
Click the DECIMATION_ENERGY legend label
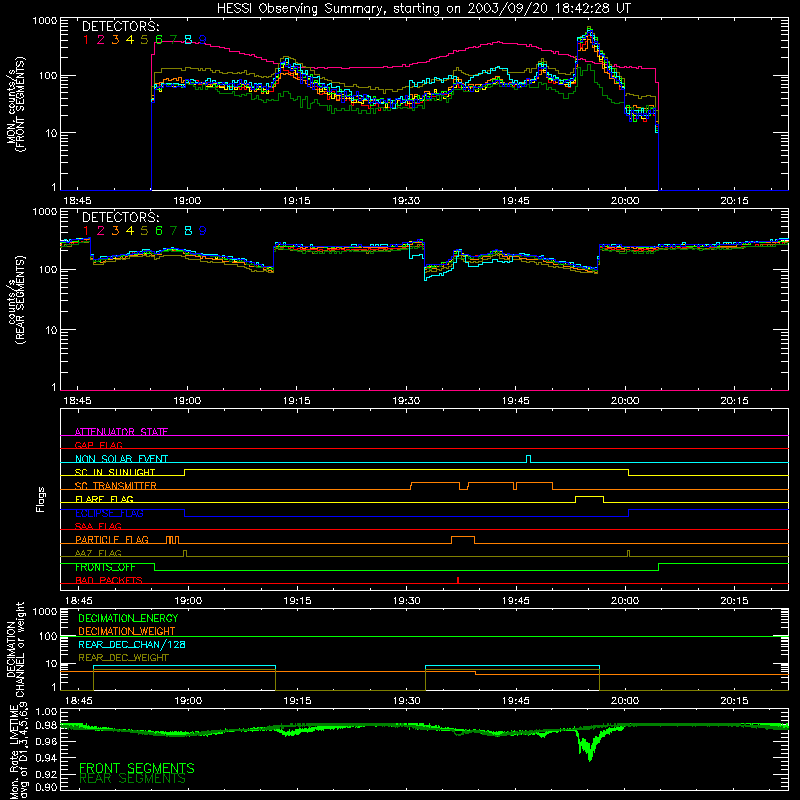(x=128, y=618)
